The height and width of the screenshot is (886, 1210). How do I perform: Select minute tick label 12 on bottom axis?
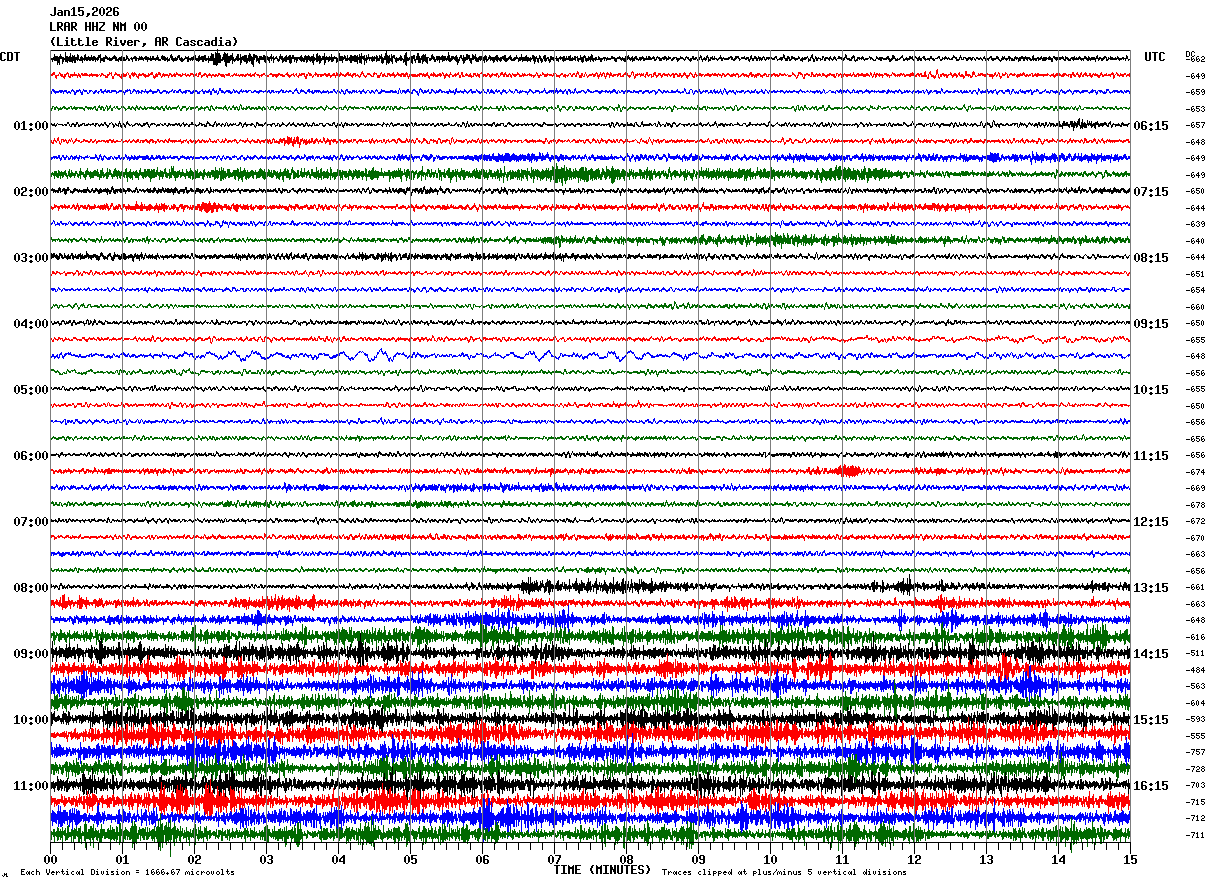[915, 859]
